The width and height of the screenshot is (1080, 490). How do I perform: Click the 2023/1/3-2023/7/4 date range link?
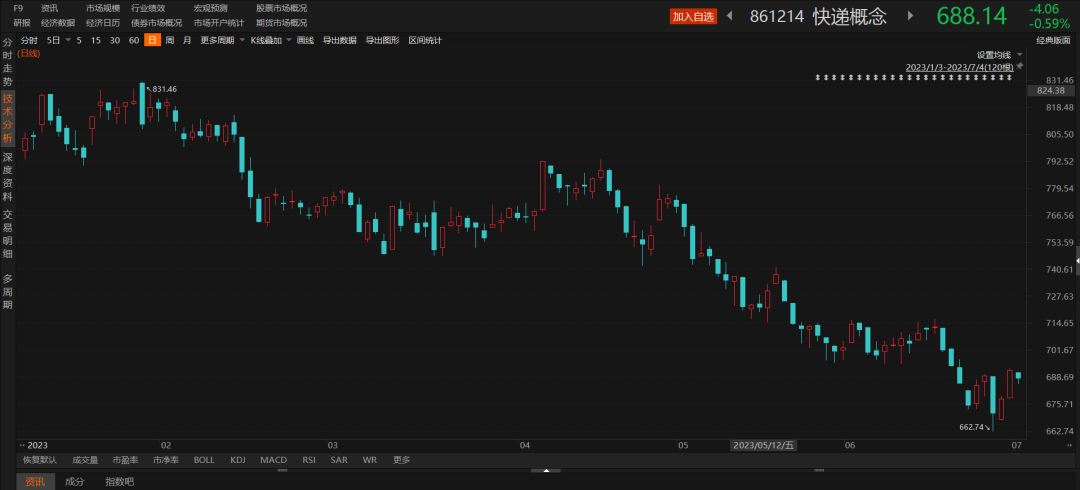[959, 66]
